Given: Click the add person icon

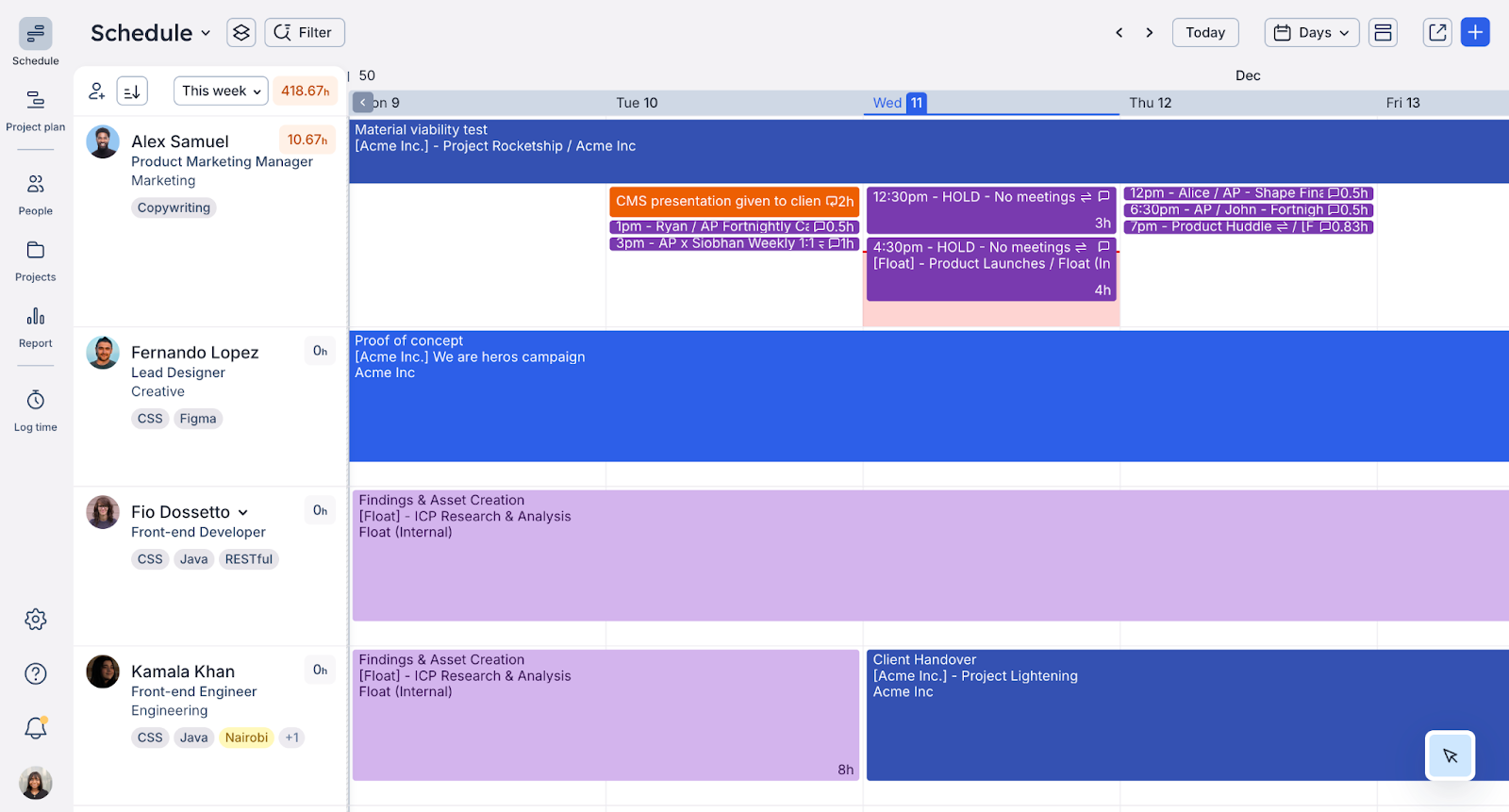Looking at the screenshot, I should click(96, 91).
